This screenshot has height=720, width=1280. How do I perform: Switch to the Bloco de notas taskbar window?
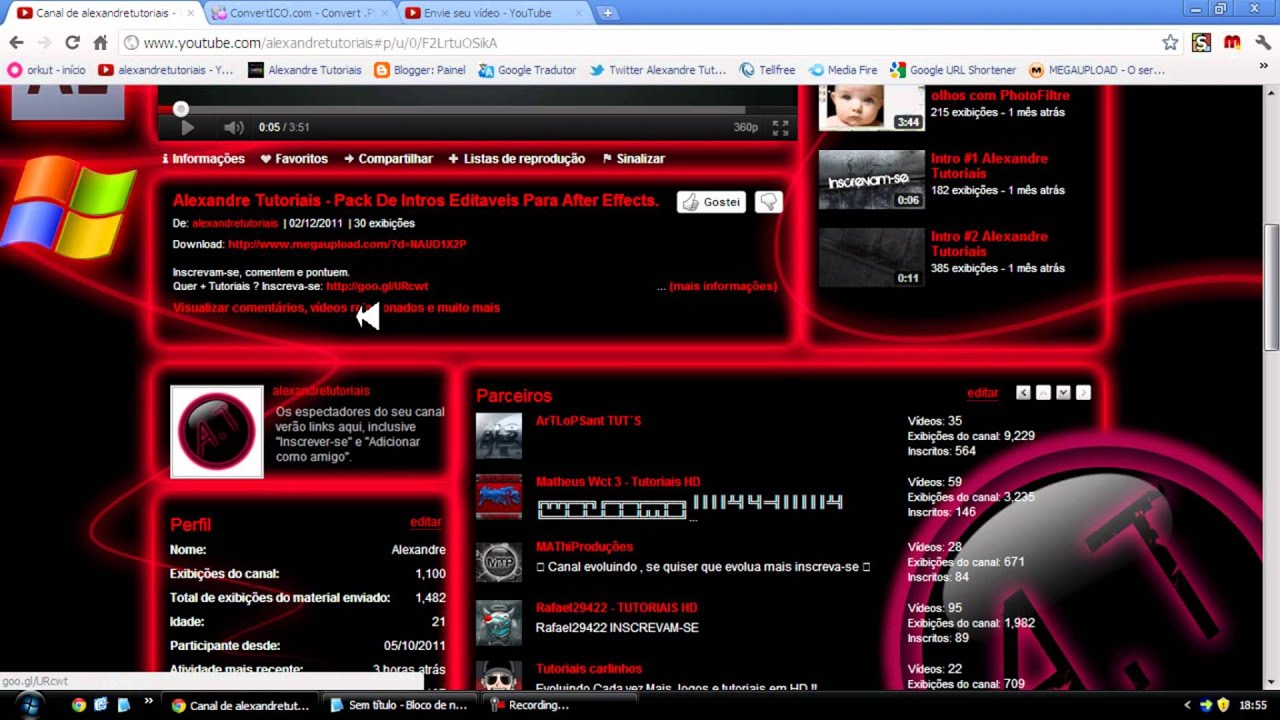(x=398, y=705)
